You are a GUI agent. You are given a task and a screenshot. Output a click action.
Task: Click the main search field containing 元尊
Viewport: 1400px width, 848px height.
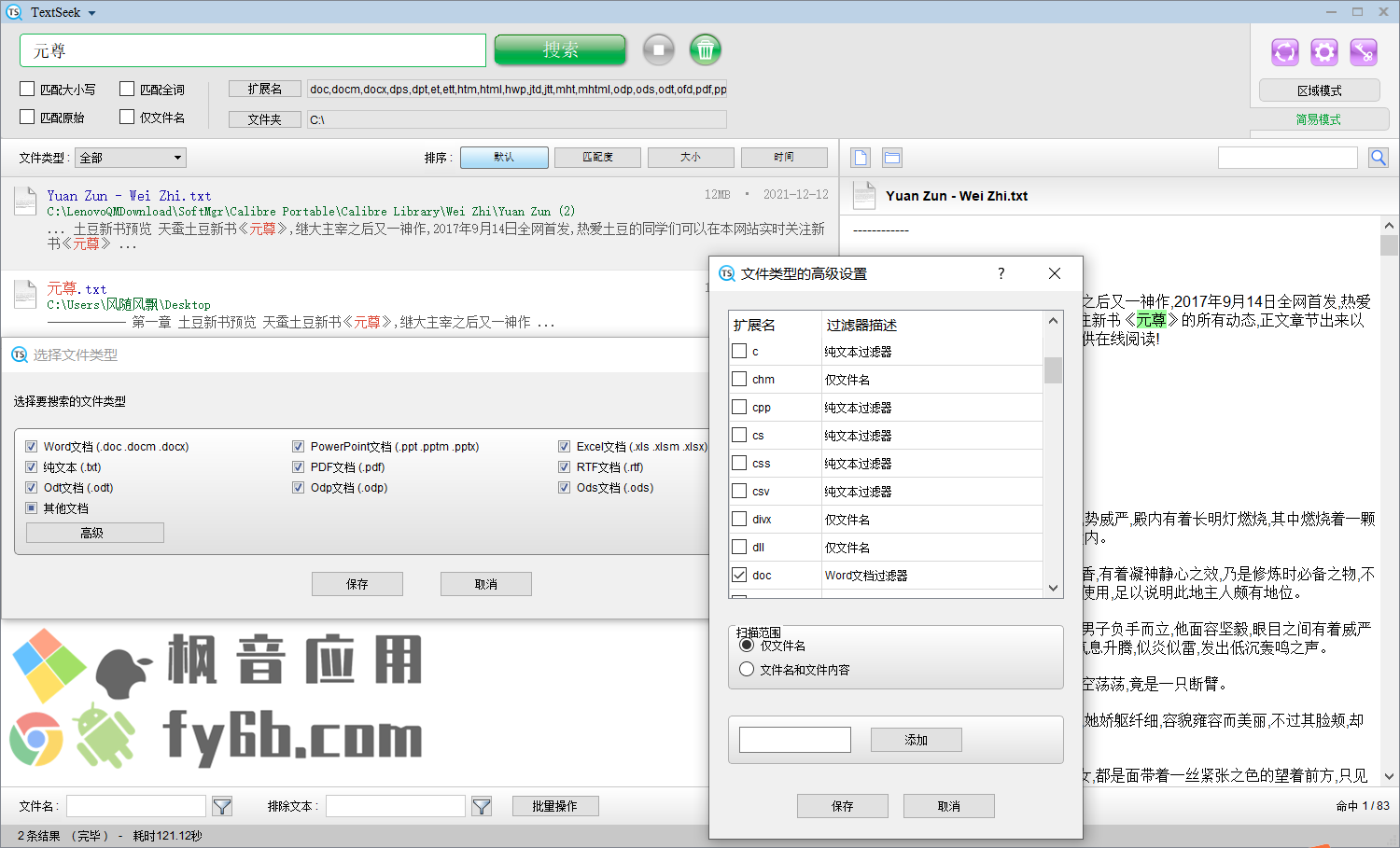tap(253, 50)
